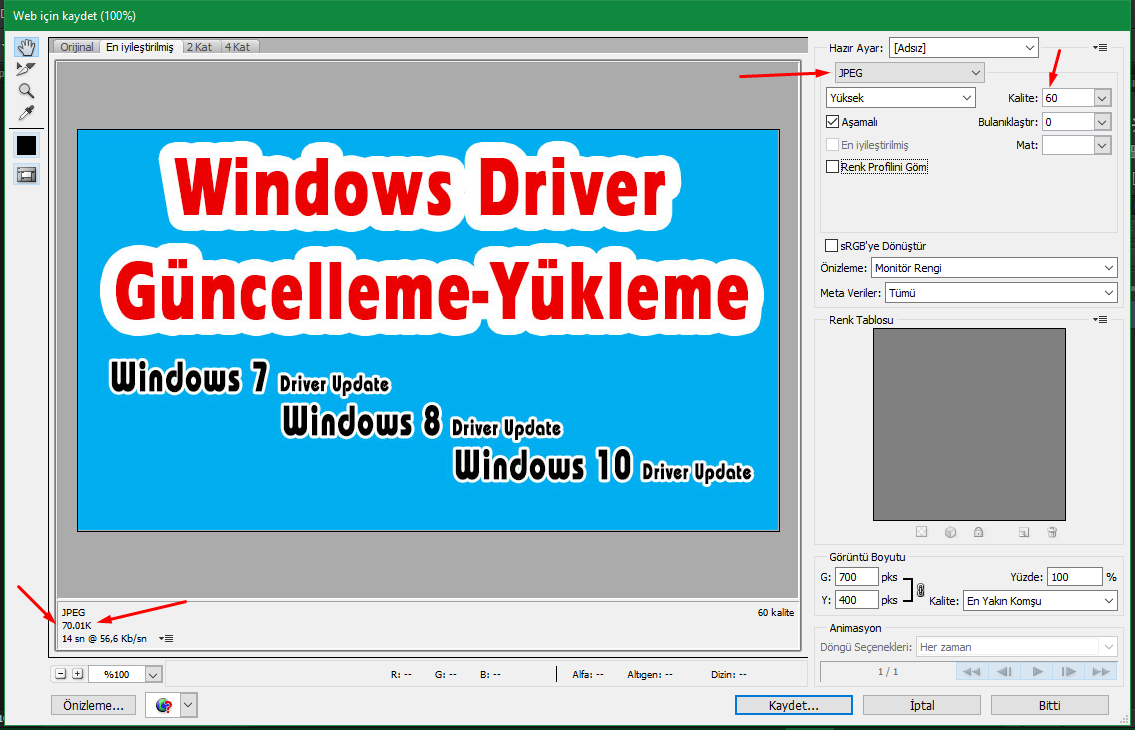This screenshot has height=730, width=1135.
Task: Go to the first animation frame
Action: 971,671
